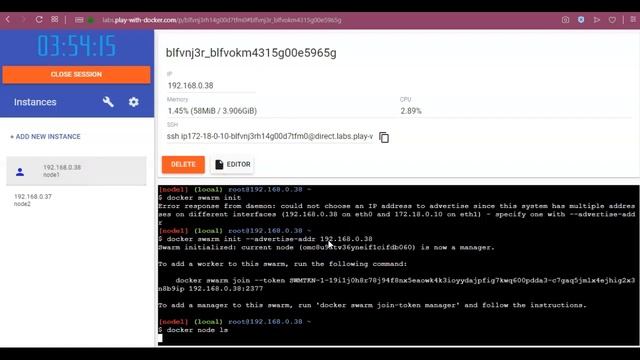This screenshot has width=640, height=360.
Task: Open the wrench tool next to Instances
Action: coord(108,102)
